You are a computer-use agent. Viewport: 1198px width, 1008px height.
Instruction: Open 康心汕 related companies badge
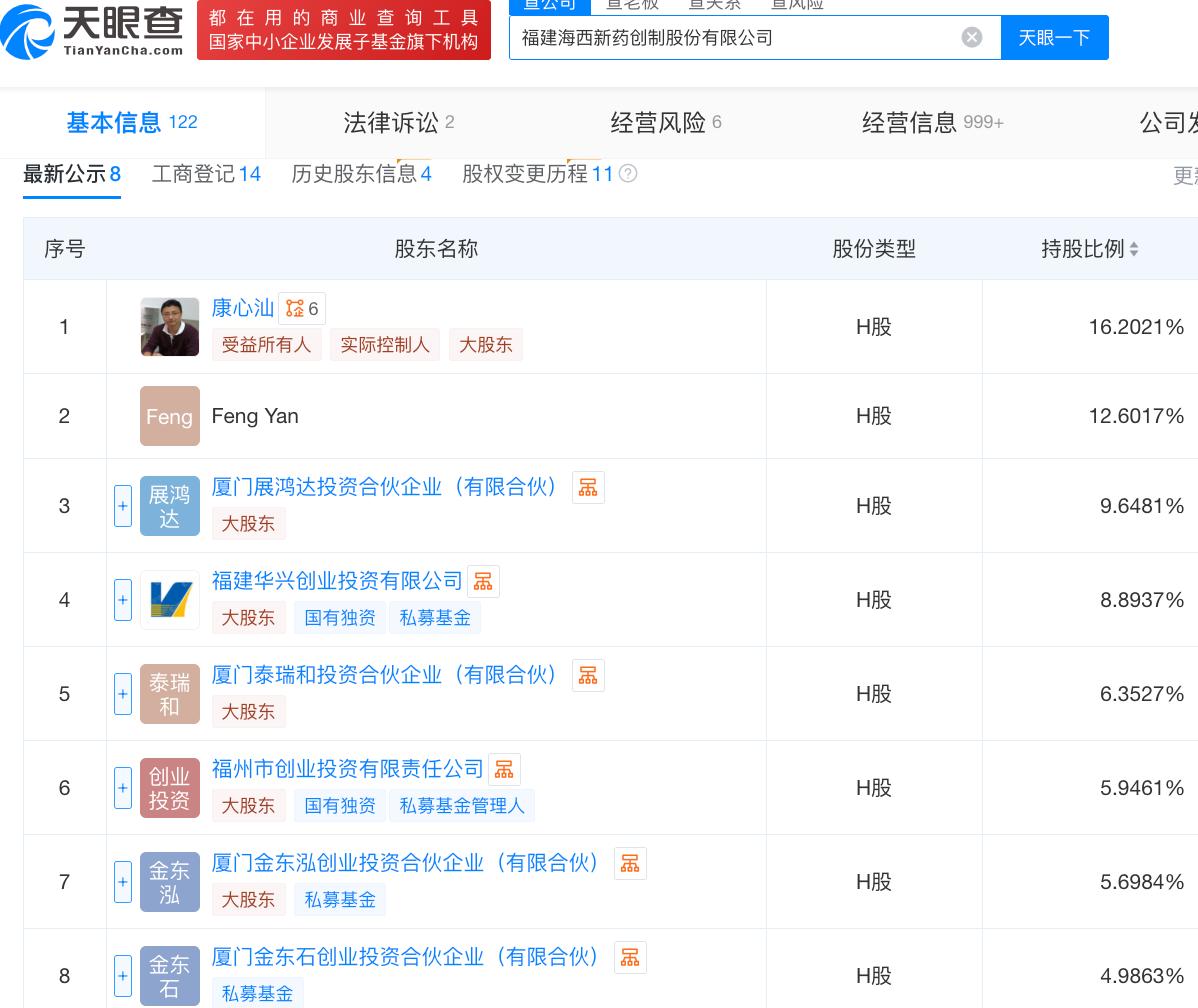[x=302, y=309]
